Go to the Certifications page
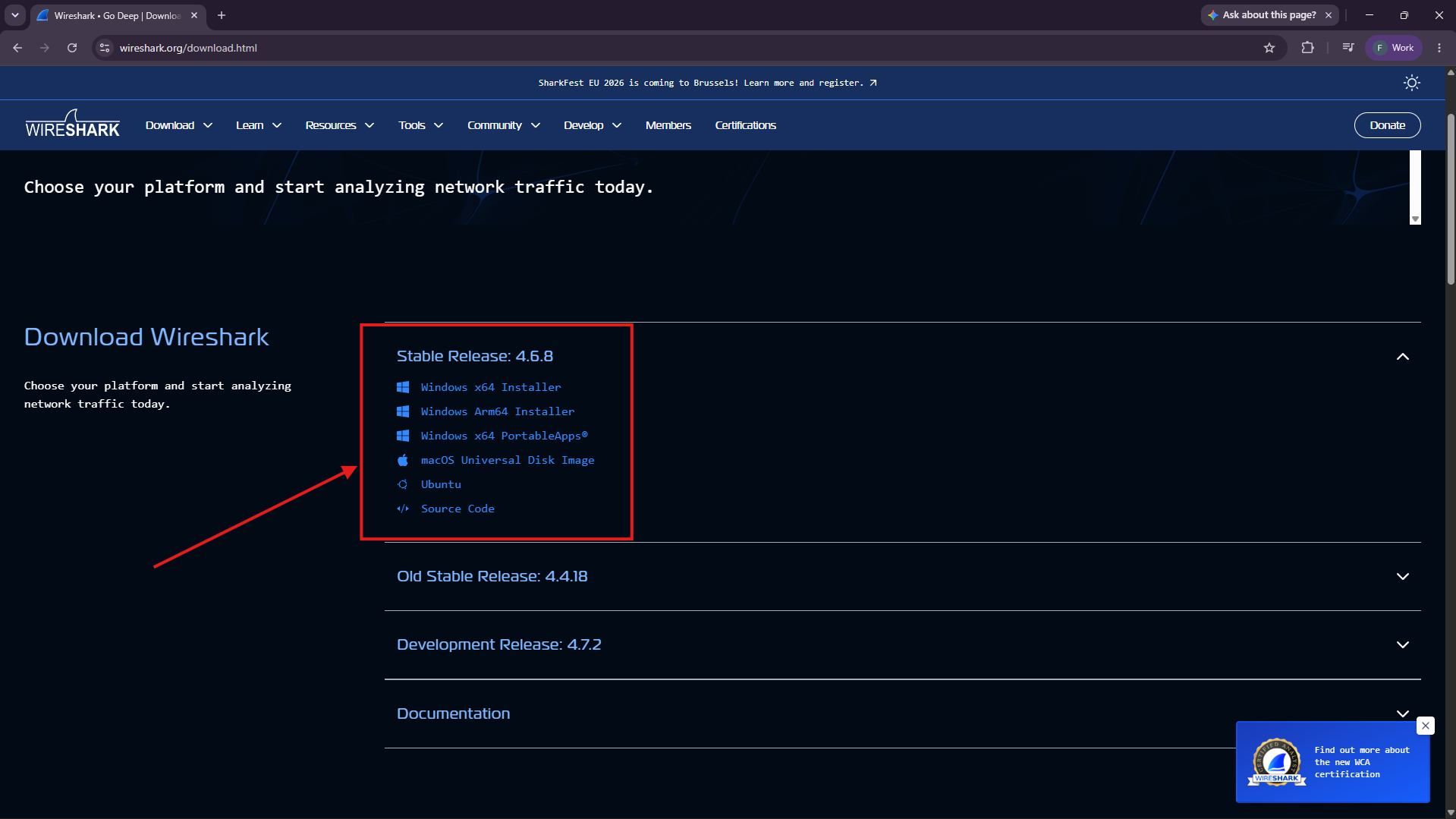 [x=746, y=125]
